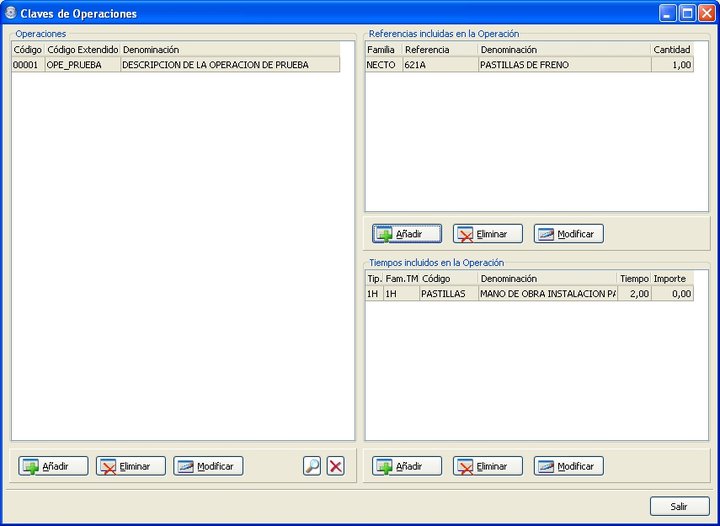Click Añadir under Tiempos incluidos
The width and height of the screenshot is (720, 526).
click(407, 466)
